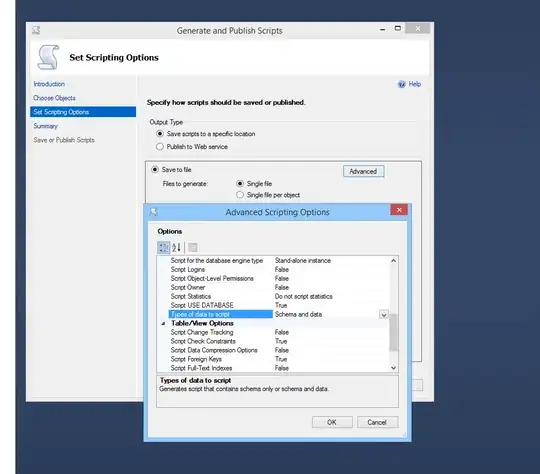
Task: Click the Alphabetical sort icon
Action: (x=176, y=247)
